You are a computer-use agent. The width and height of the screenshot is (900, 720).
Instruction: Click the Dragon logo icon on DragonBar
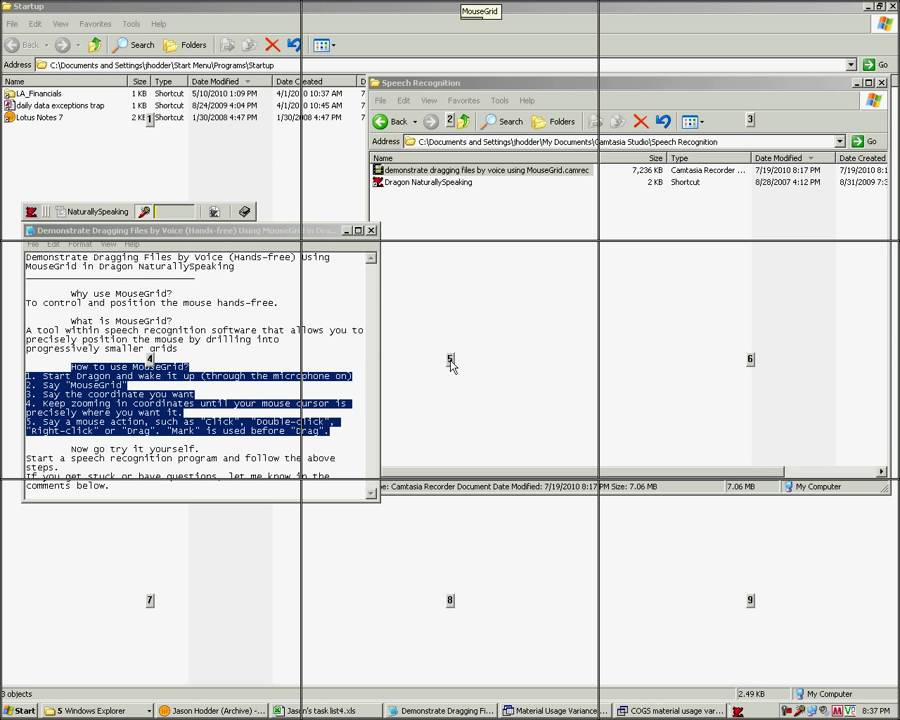coord(31,212)
